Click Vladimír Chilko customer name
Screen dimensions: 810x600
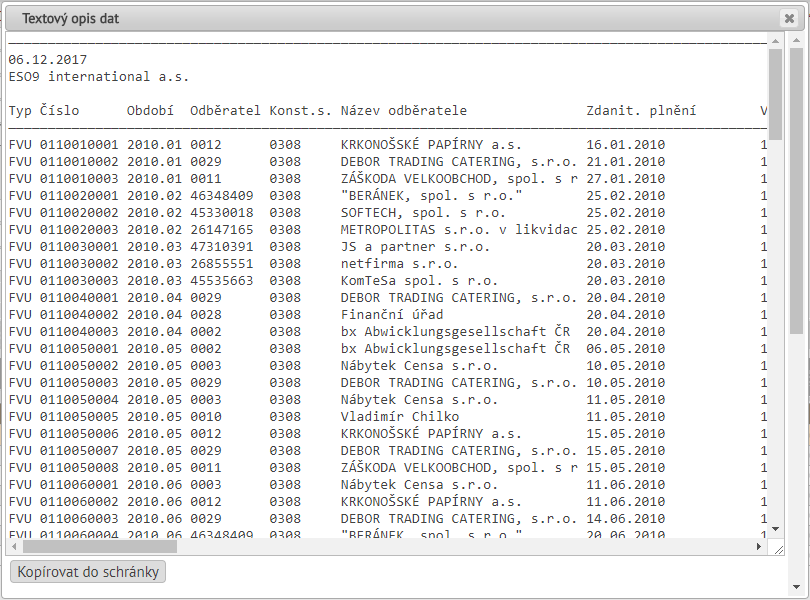(399, 417)
